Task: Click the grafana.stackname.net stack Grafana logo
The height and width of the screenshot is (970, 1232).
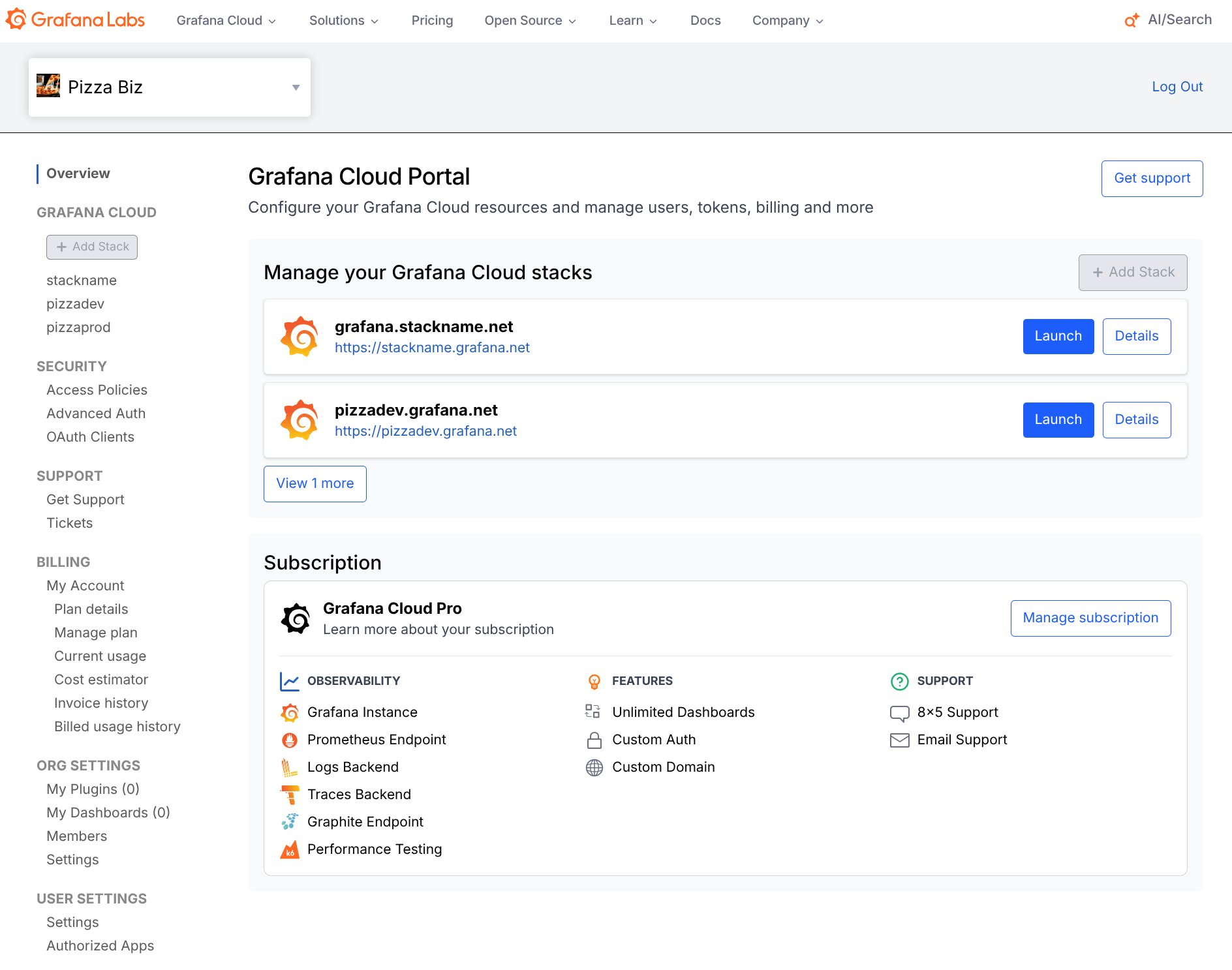Action: 300,337
